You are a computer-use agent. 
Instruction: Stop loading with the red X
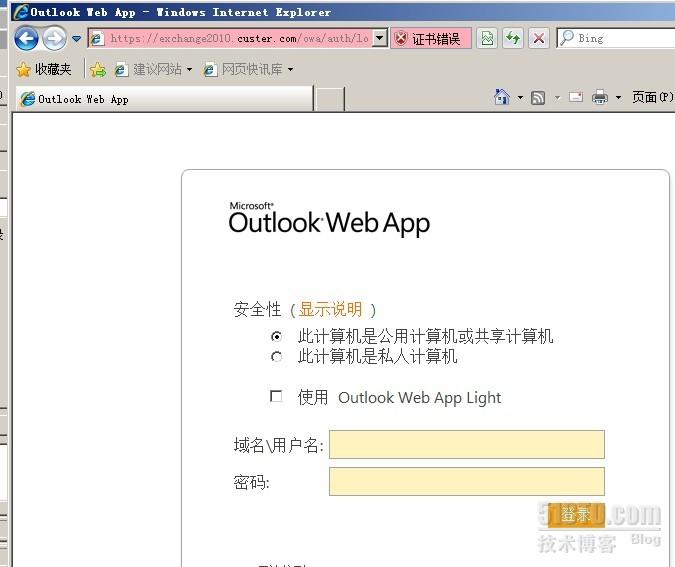[x=539, y=39]
